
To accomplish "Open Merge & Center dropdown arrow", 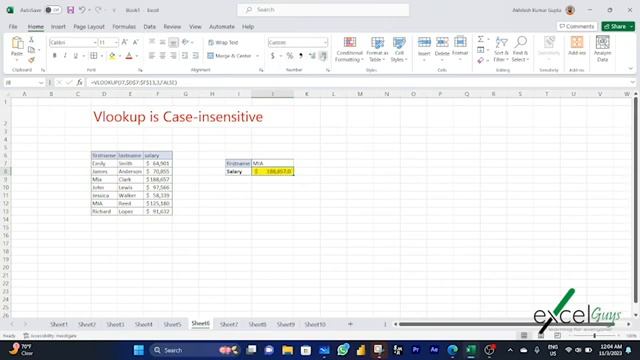I will tap(258, 56).
